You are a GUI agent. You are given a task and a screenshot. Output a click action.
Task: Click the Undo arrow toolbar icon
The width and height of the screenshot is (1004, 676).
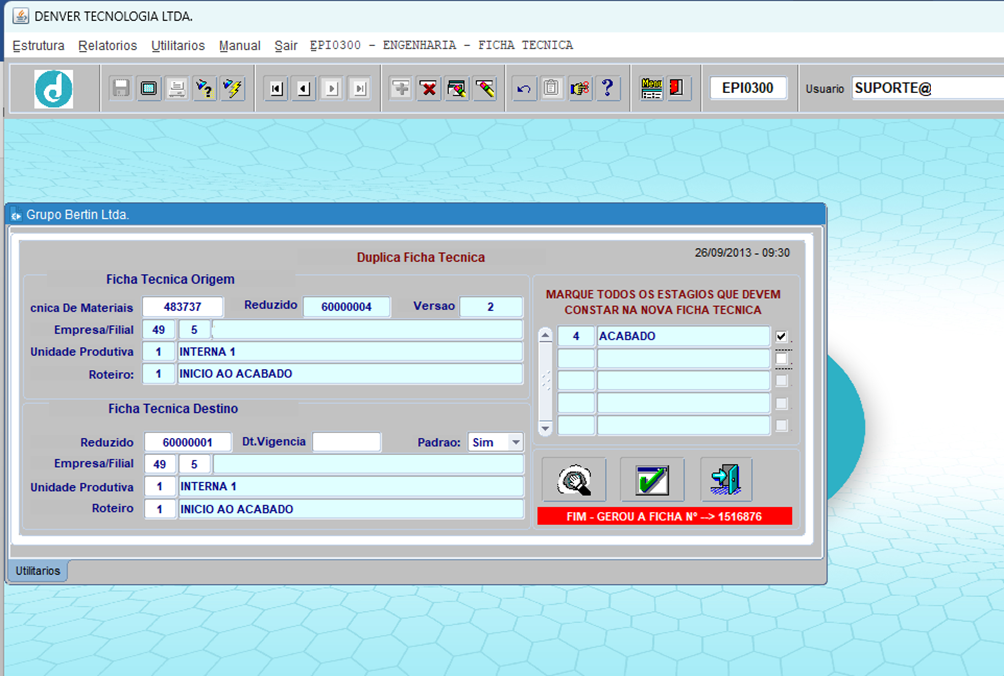pos(524,88)
